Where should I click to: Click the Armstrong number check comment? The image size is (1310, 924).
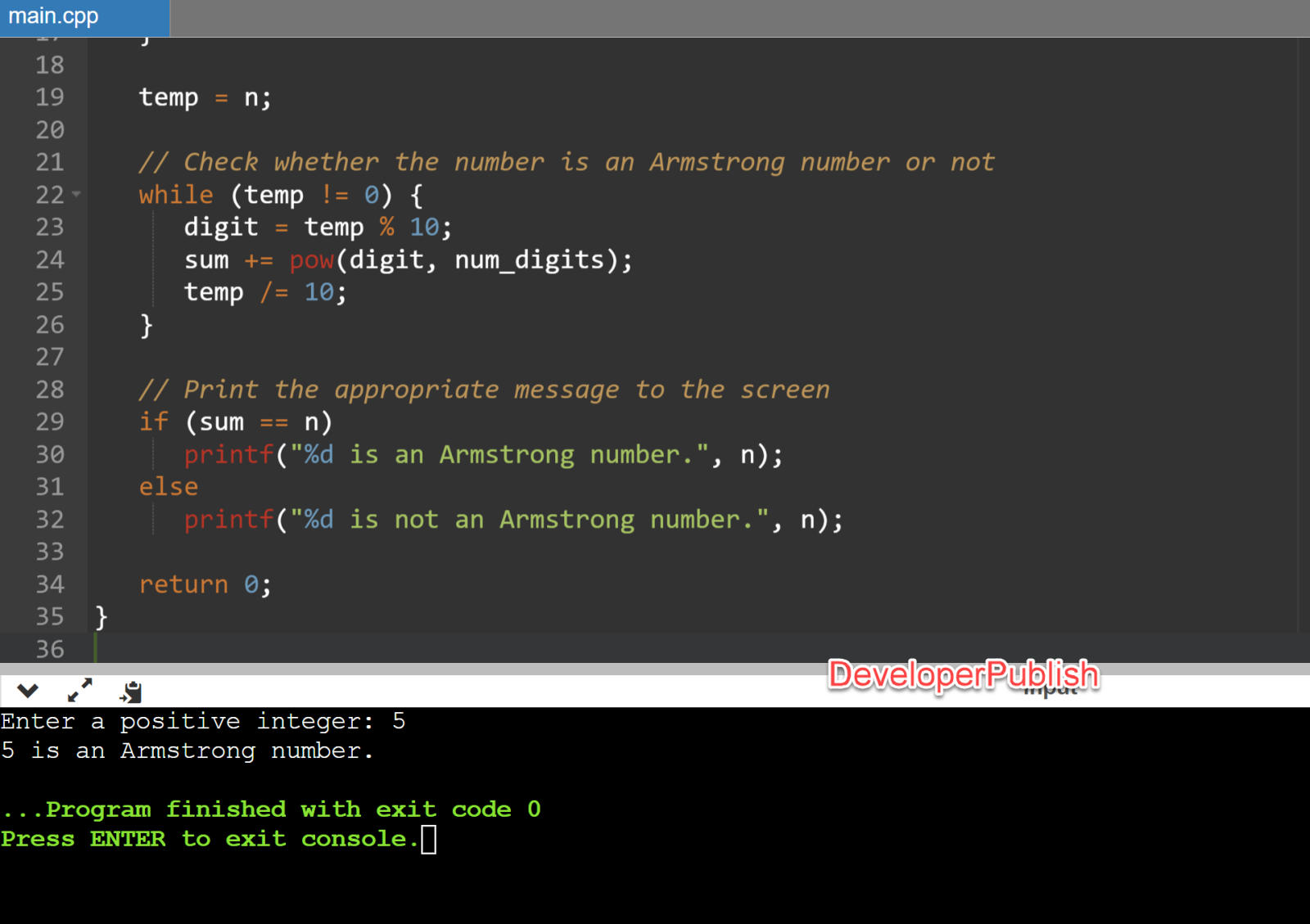pyautogui.click(x=567, y=162)
